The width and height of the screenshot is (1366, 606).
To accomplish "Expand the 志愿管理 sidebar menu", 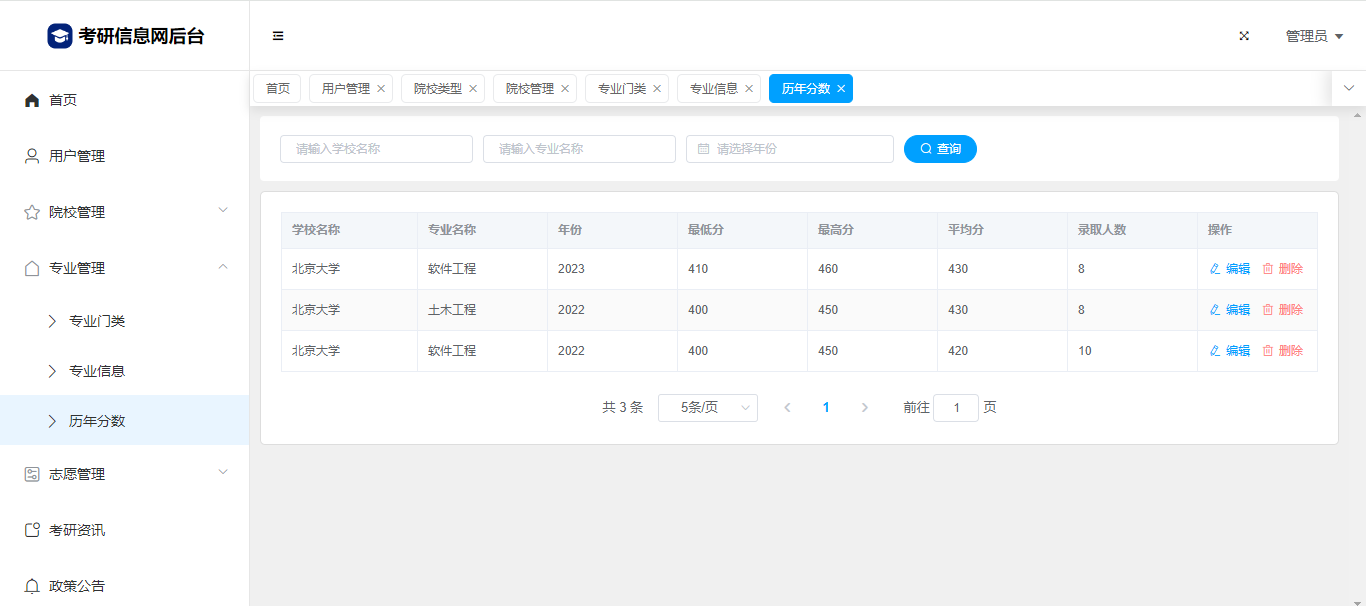I will (124, 474).
